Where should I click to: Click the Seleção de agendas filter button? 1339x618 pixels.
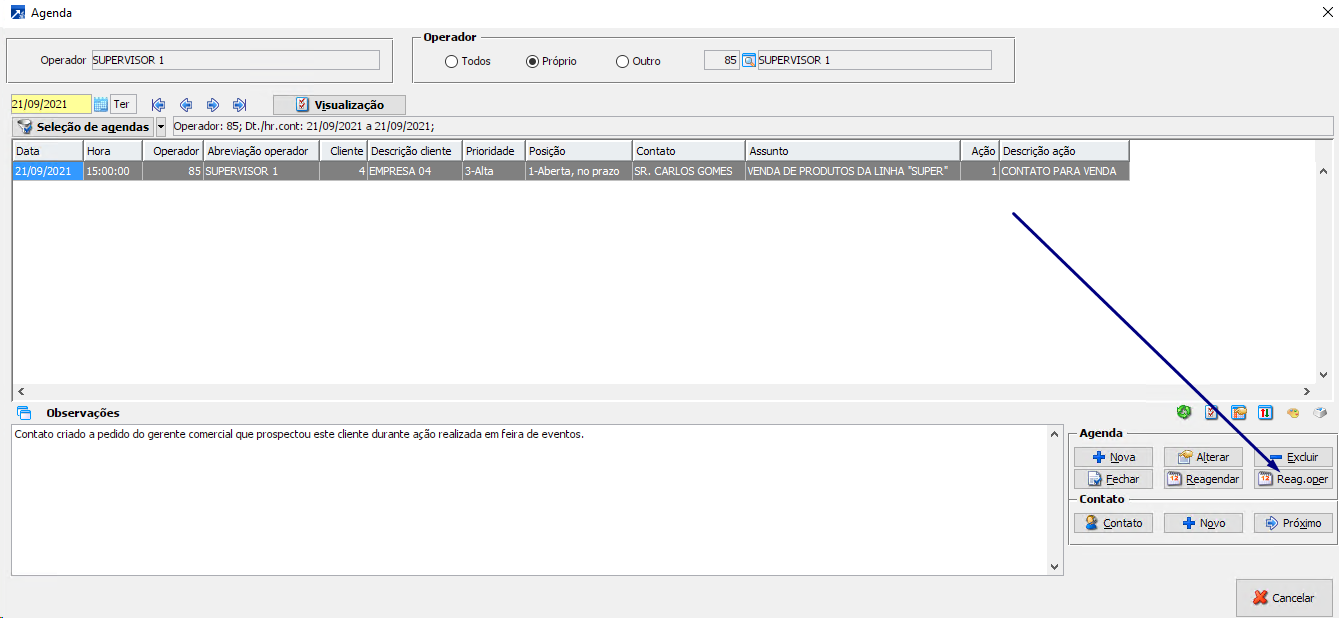point(83,127)
